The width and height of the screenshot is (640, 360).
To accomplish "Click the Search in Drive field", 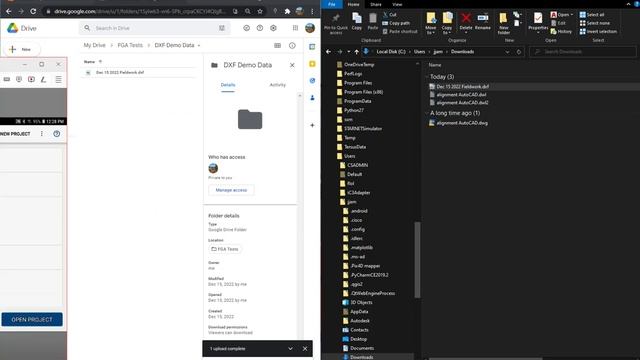I will coord(155,28).
